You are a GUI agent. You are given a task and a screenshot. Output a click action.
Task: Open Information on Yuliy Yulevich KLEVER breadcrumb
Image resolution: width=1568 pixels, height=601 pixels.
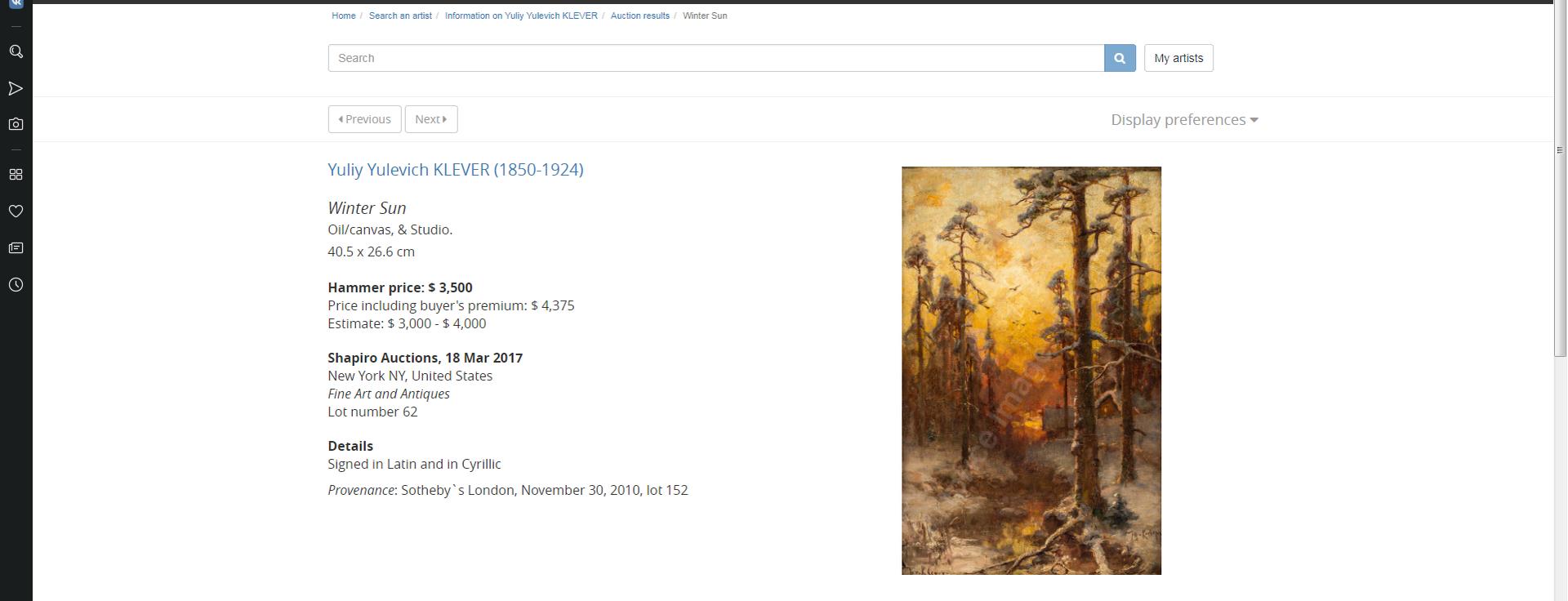[x=521, y=16]
